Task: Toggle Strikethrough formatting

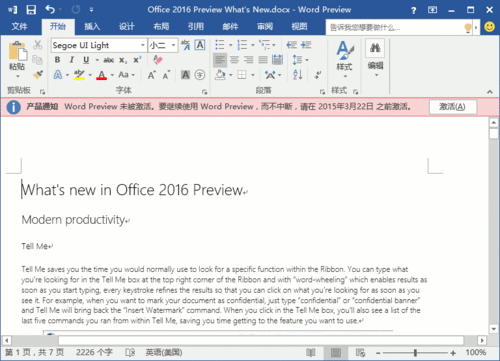Action: [x=109, y=60]
